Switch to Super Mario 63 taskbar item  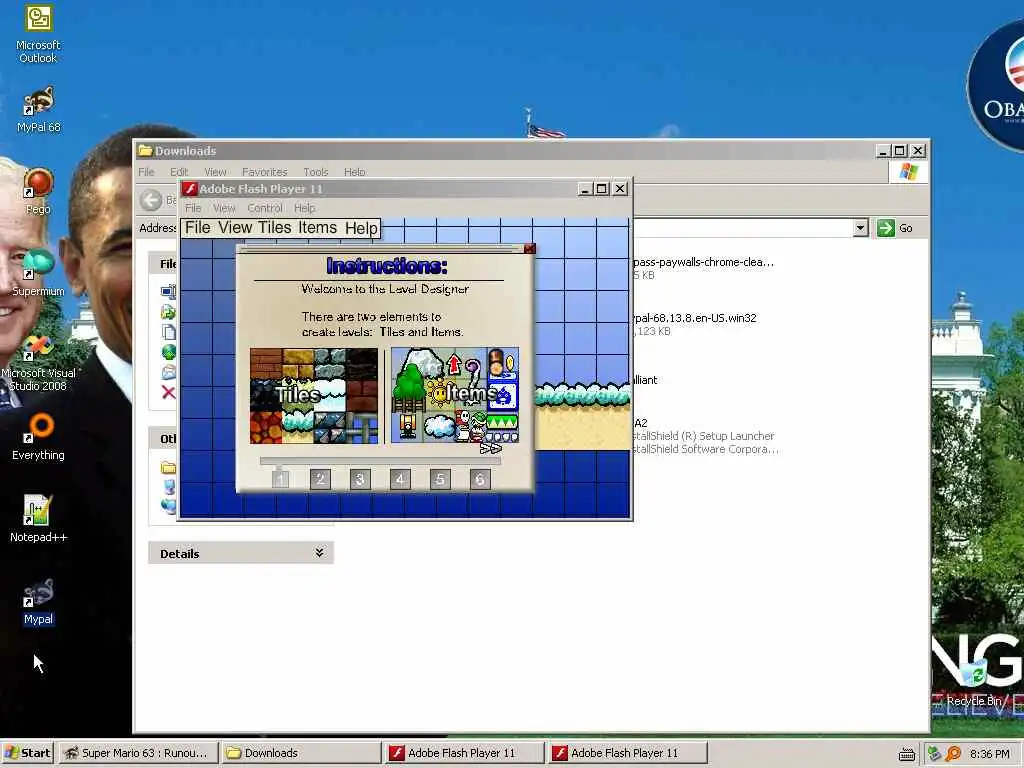pos(137,753)
